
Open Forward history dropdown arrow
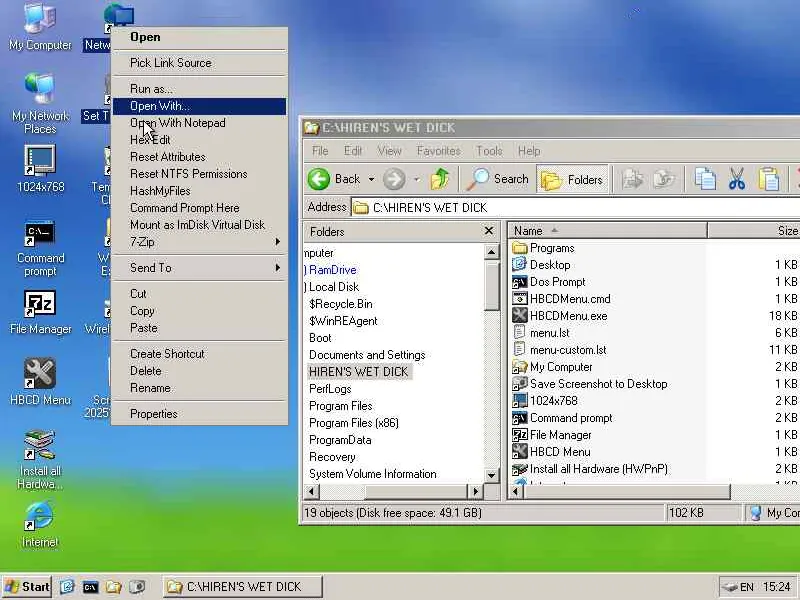point(416,179)
